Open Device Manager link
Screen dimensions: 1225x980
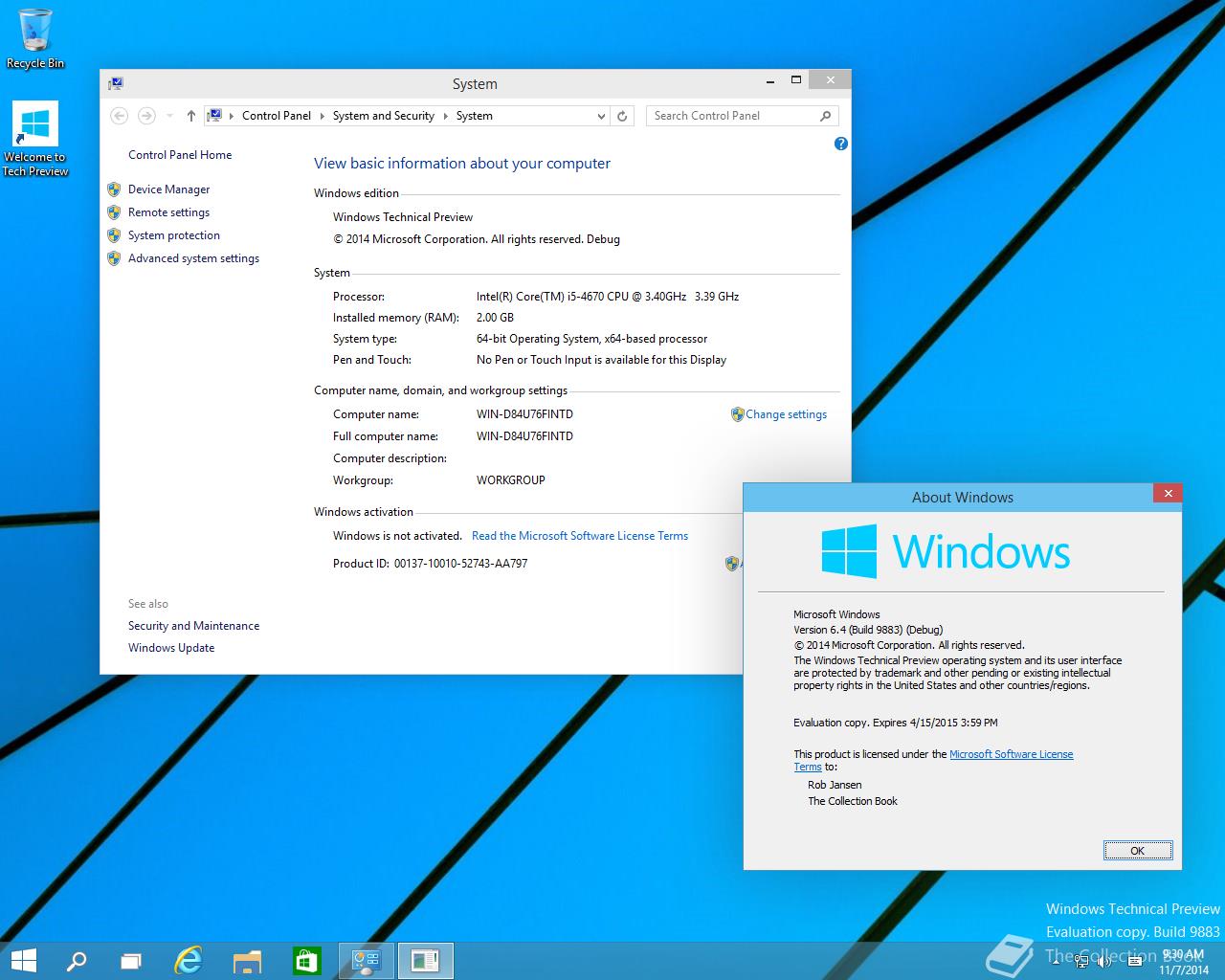(x=168, y=189)
